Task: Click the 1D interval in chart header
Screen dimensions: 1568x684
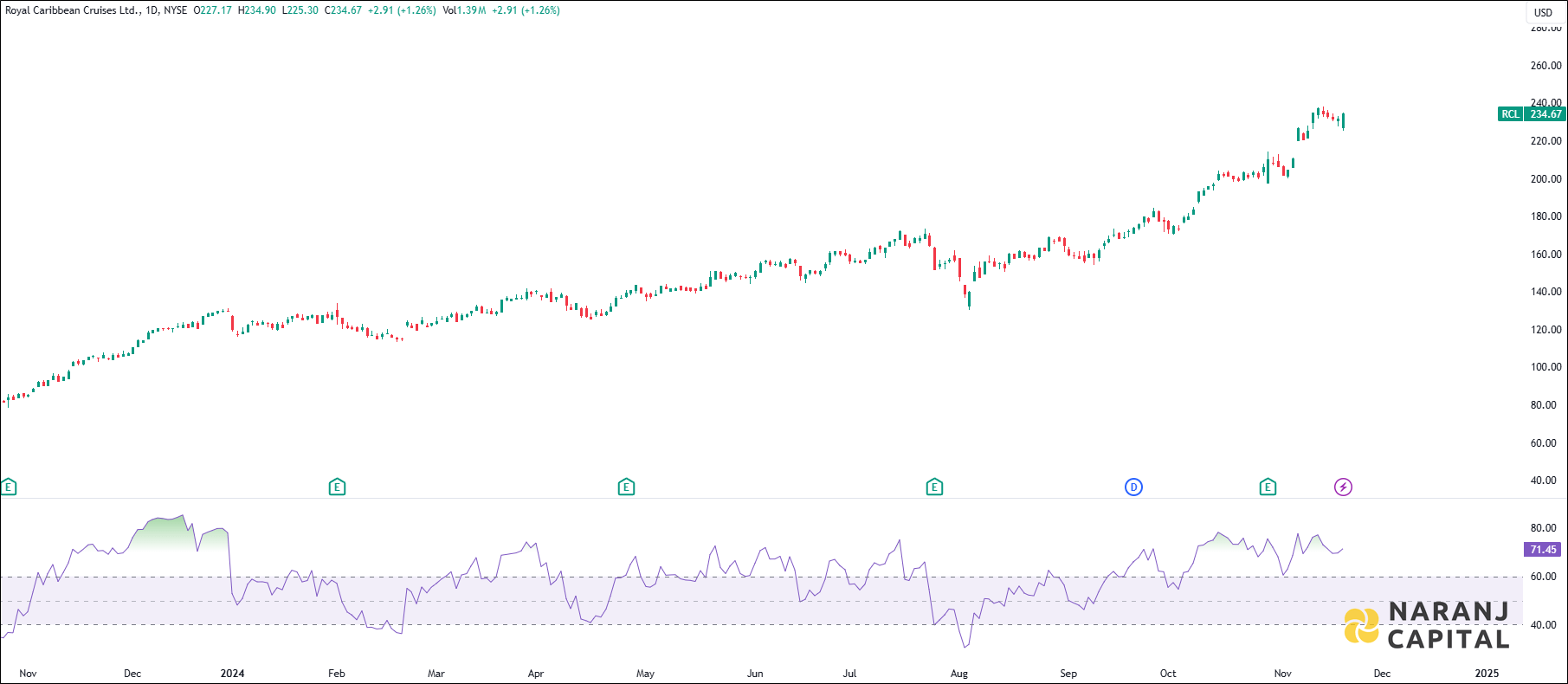Action: tap(152, 10)
